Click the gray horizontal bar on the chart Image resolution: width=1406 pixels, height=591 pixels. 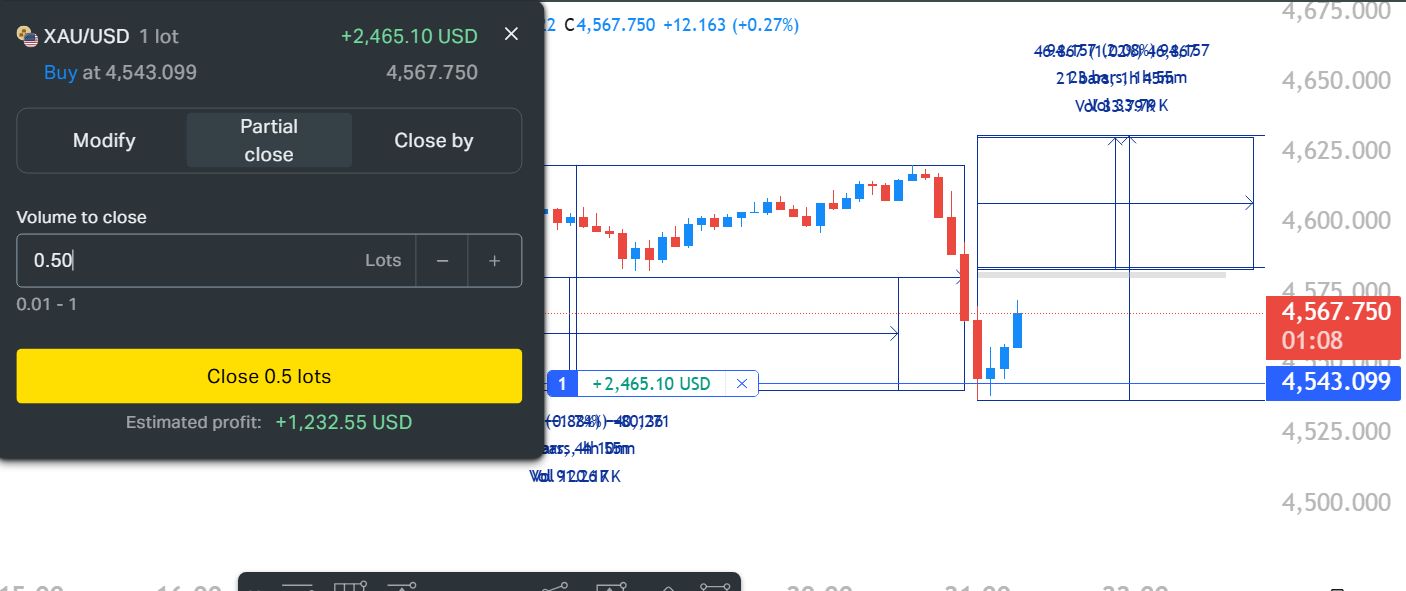click(x=1100, y=274)
